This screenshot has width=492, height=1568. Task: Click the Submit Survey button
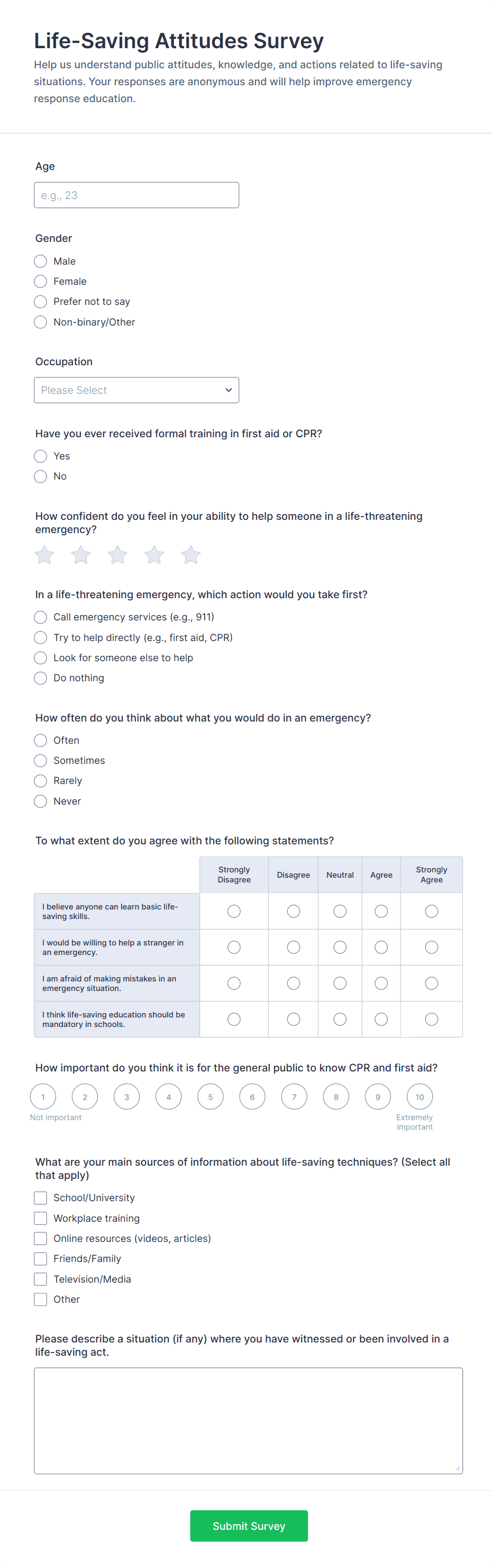coord(249,1526)
